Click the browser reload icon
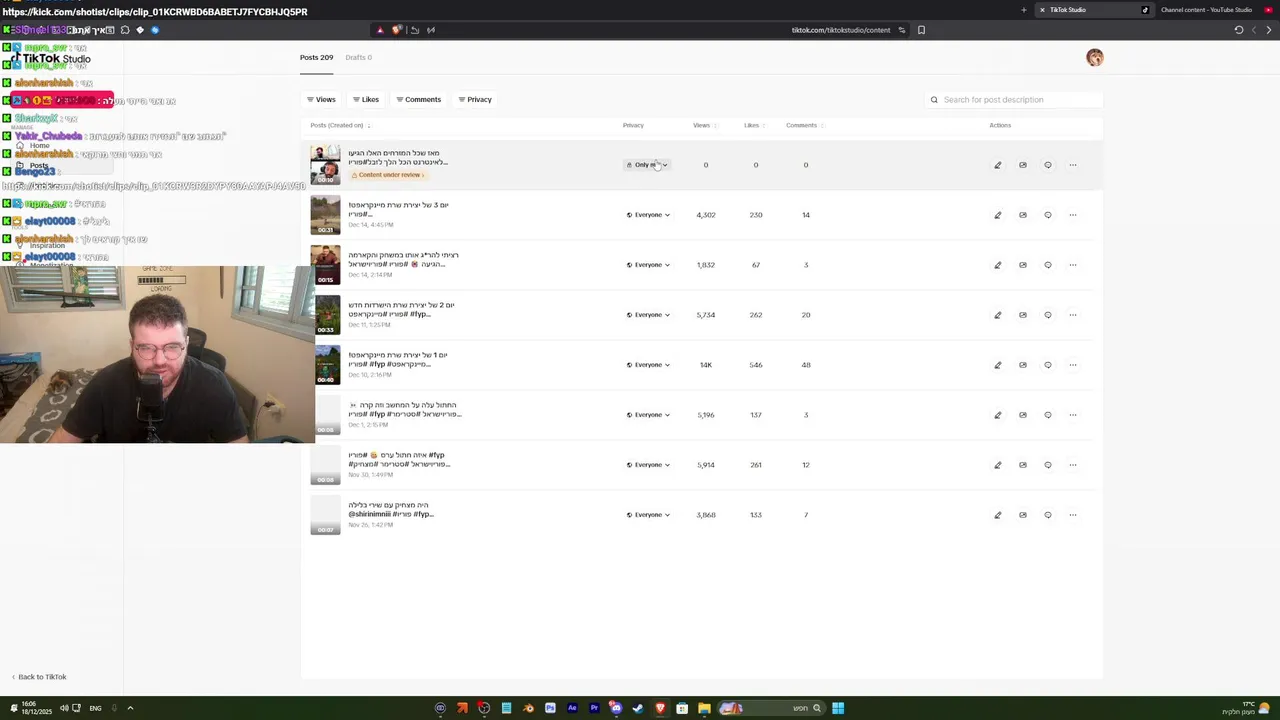This screenshot has height=720, width=1280. coord(1238,30)
